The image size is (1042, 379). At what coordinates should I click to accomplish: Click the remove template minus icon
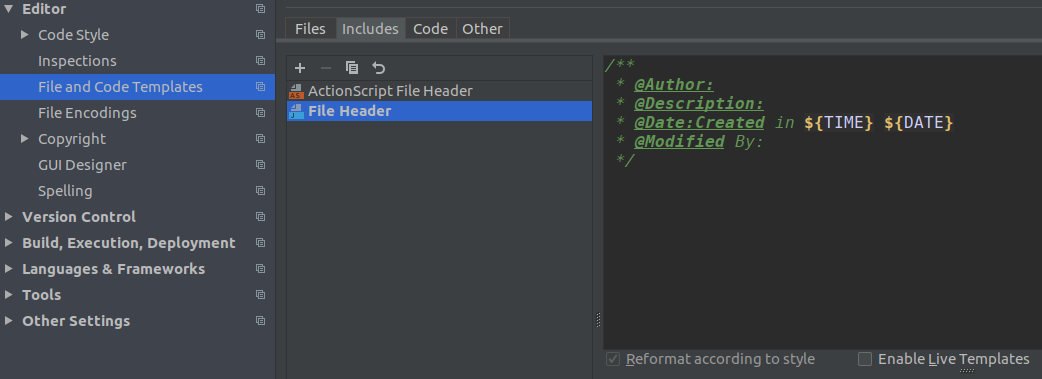326,68
